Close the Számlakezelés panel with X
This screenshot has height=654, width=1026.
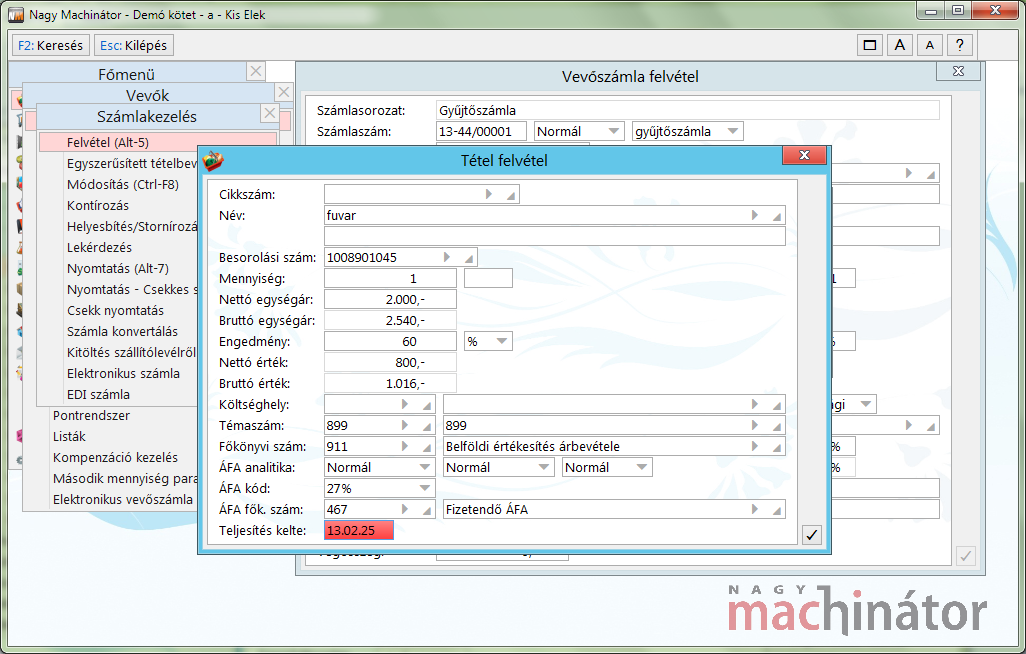click(x=270, y=113)
